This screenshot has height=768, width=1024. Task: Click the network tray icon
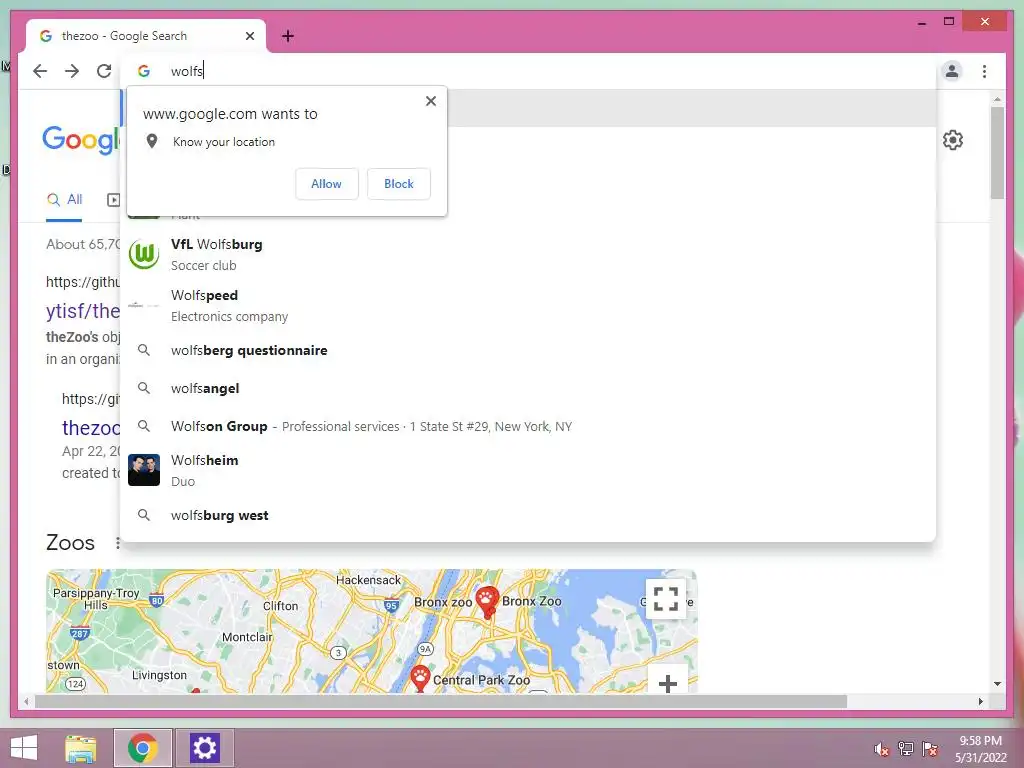(906, 749)
